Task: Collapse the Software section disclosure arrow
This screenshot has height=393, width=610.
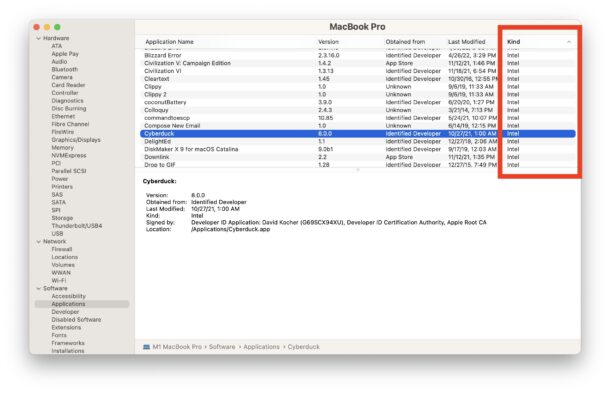Action: pos(39,288)
